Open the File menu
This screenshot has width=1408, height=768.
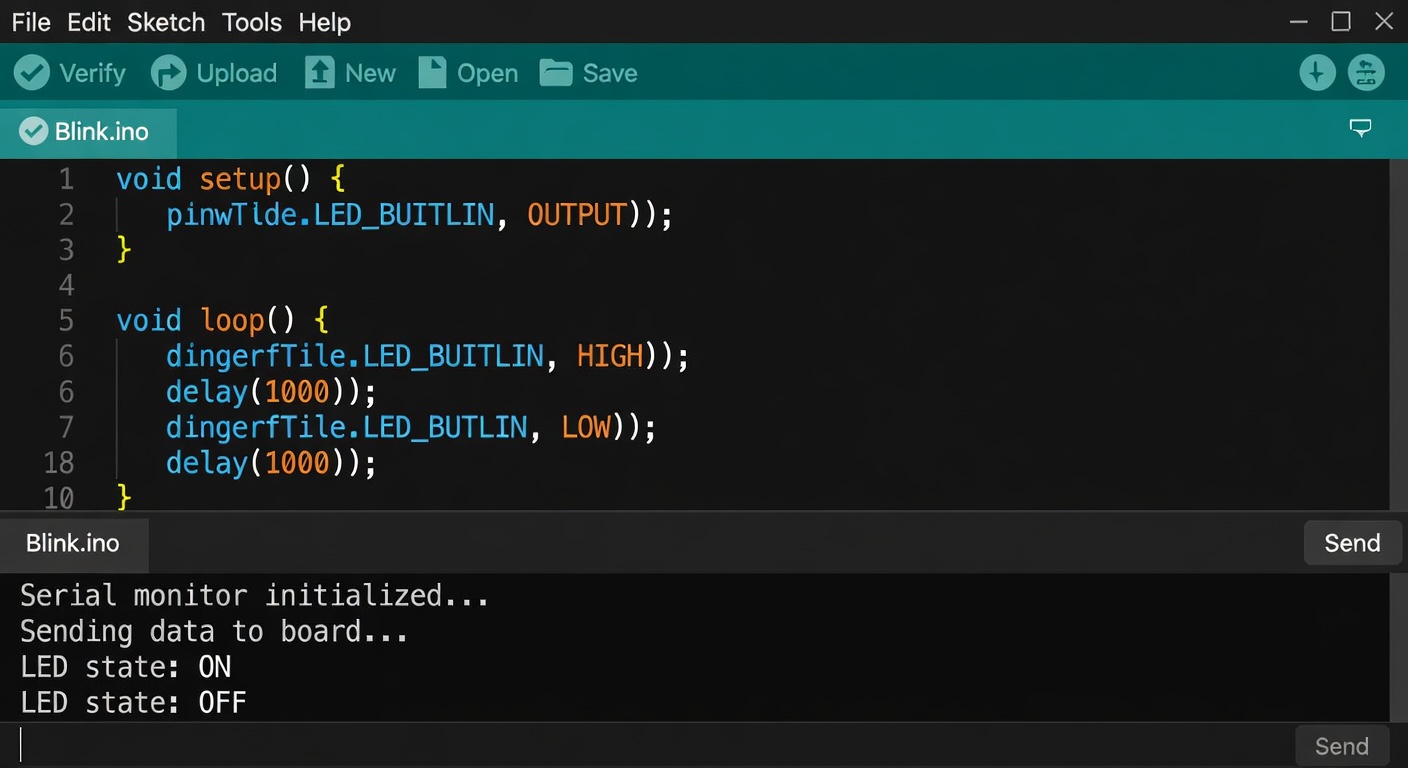[30, 21]
